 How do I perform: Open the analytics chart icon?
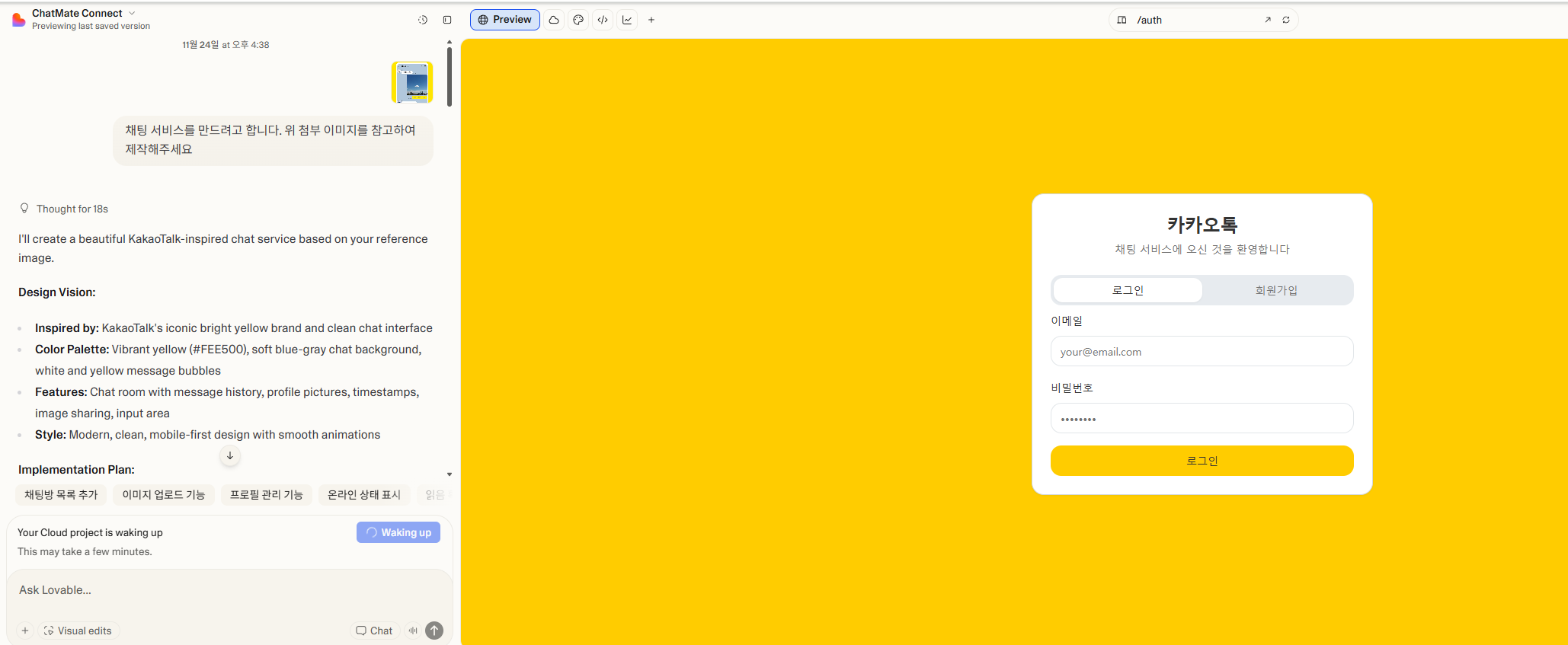pos(627,20)
